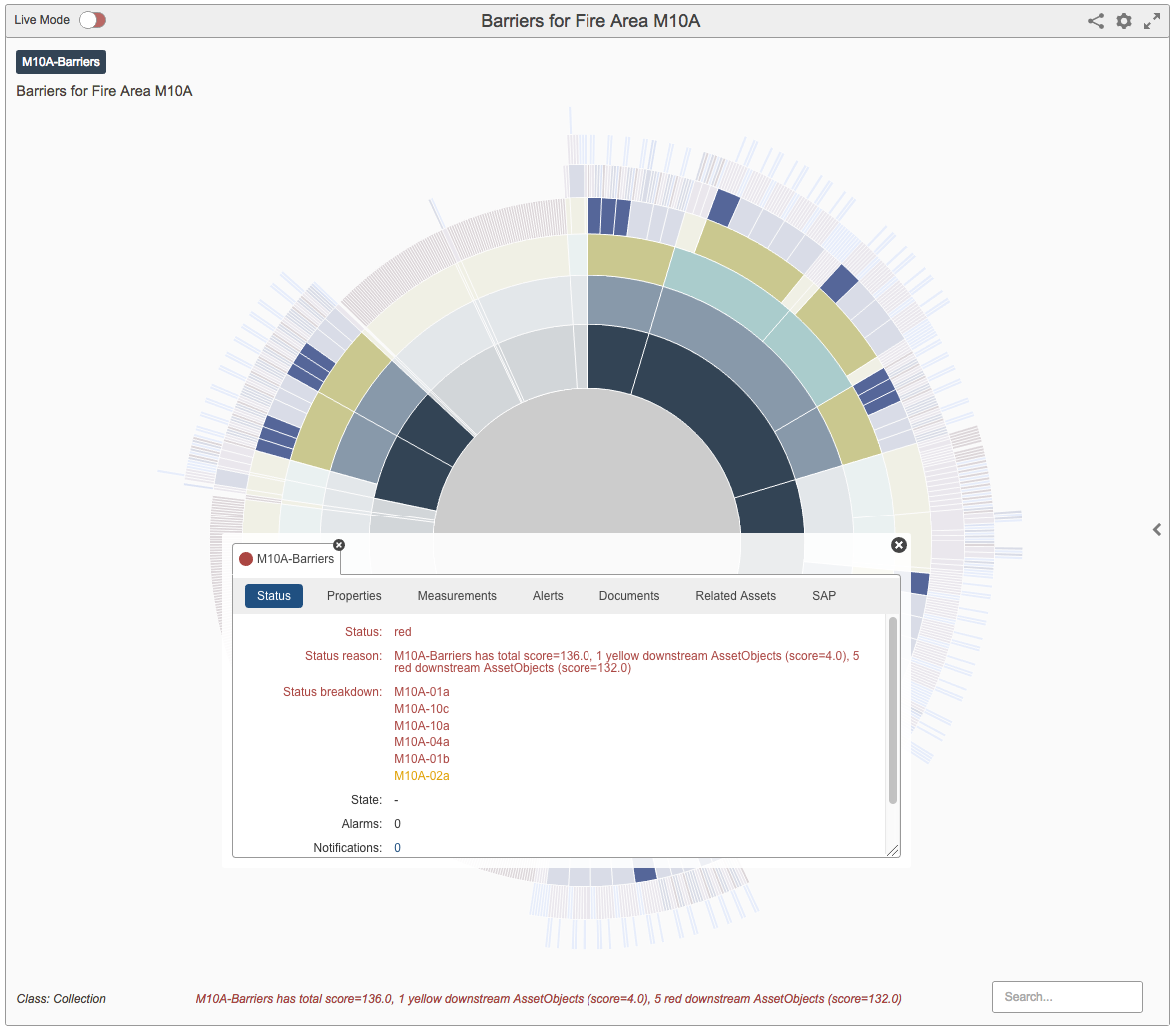Screen dimensions: 1176x1031
Task: Close the M10A-Barriers tab
Action: pyautogui.click(x=339, y=545)
